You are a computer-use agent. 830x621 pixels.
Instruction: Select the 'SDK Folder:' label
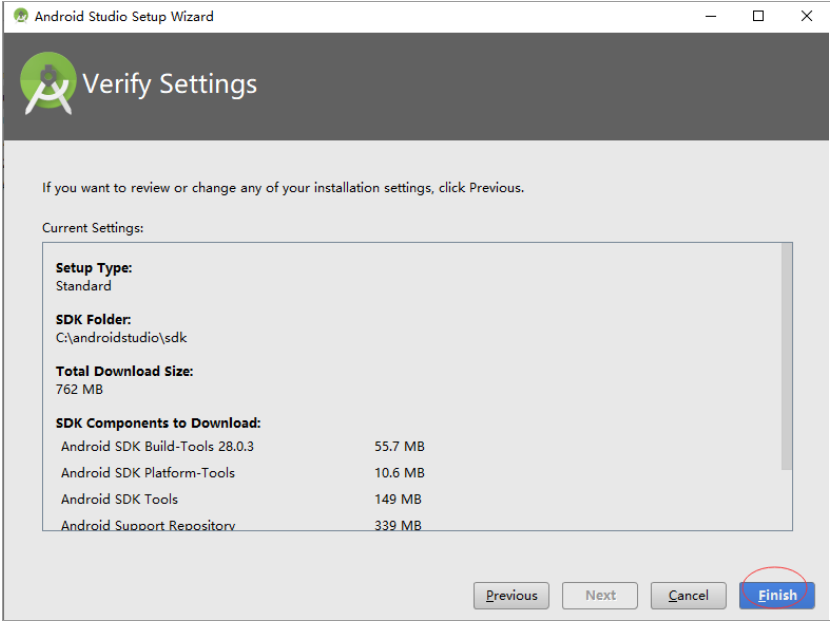click(x=93, y=320)
